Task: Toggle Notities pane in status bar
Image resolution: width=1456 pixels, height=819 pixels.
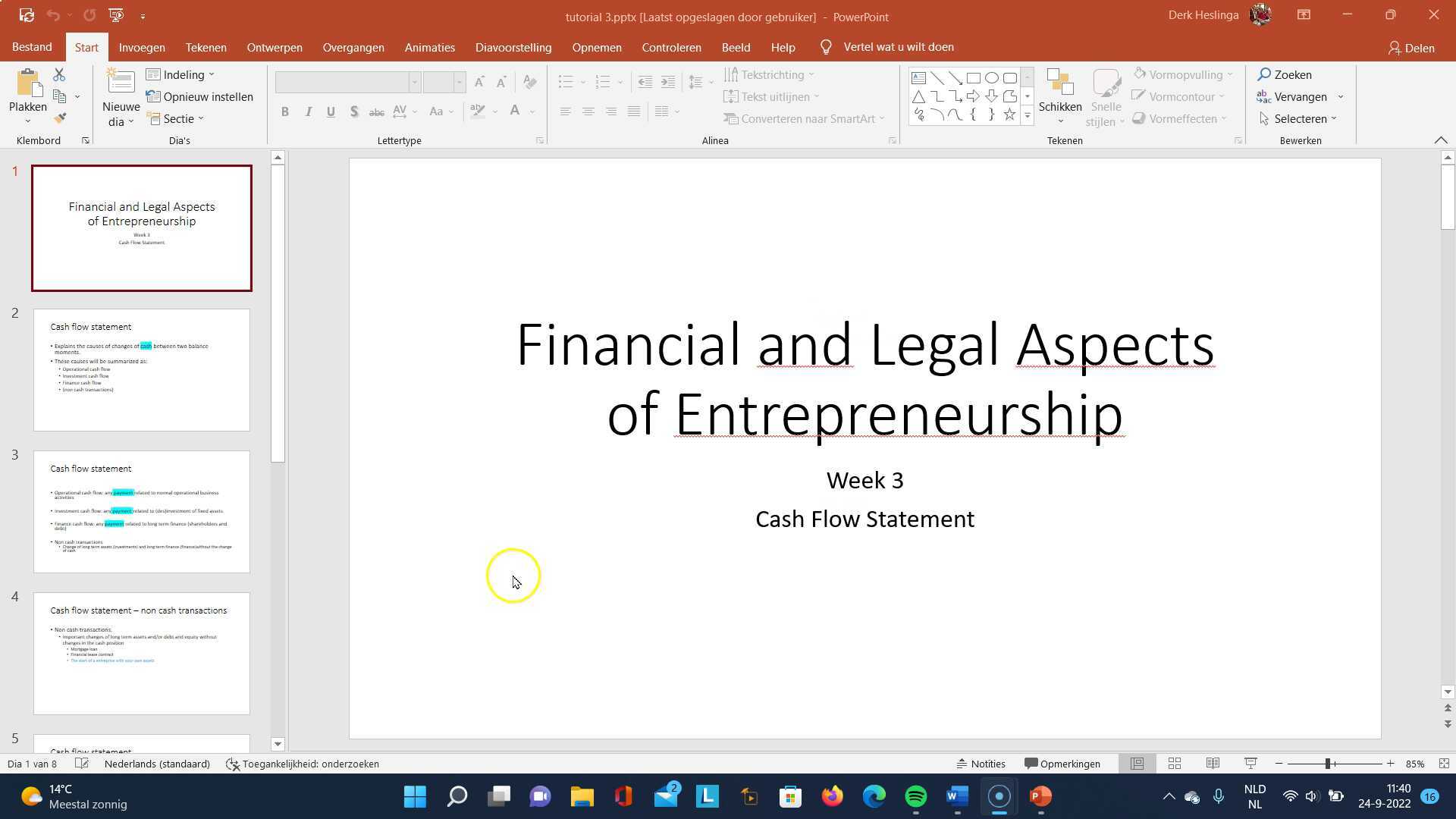Action: pyautogui.click(x=981, y=764)
